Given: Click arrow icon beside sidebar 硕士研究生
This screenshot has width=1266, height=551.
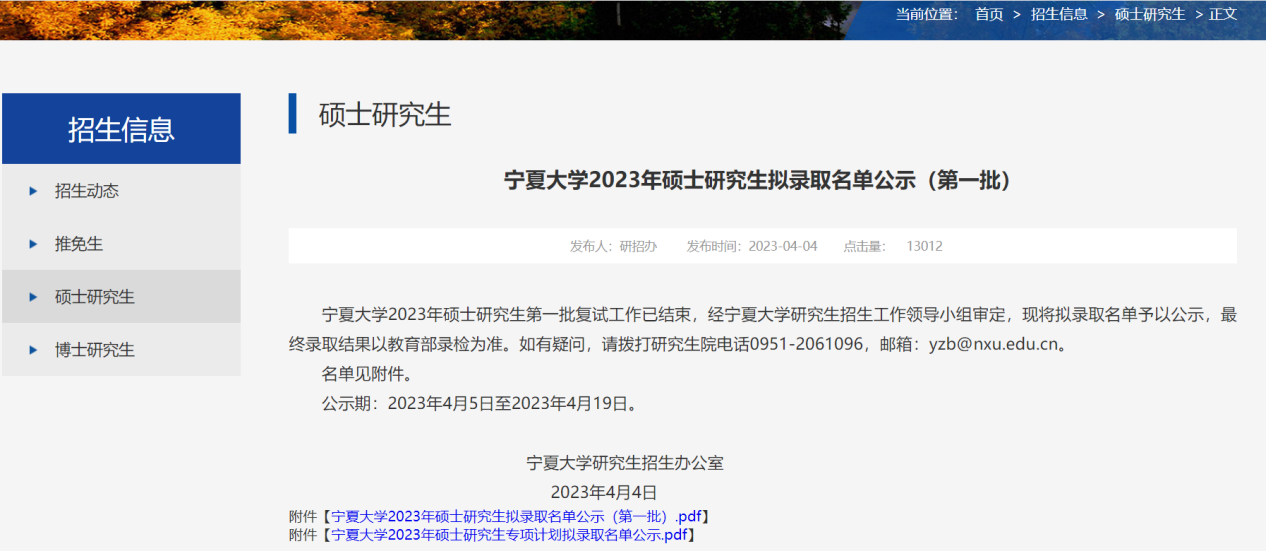Looking at the screenshot, I should (33, 297).
